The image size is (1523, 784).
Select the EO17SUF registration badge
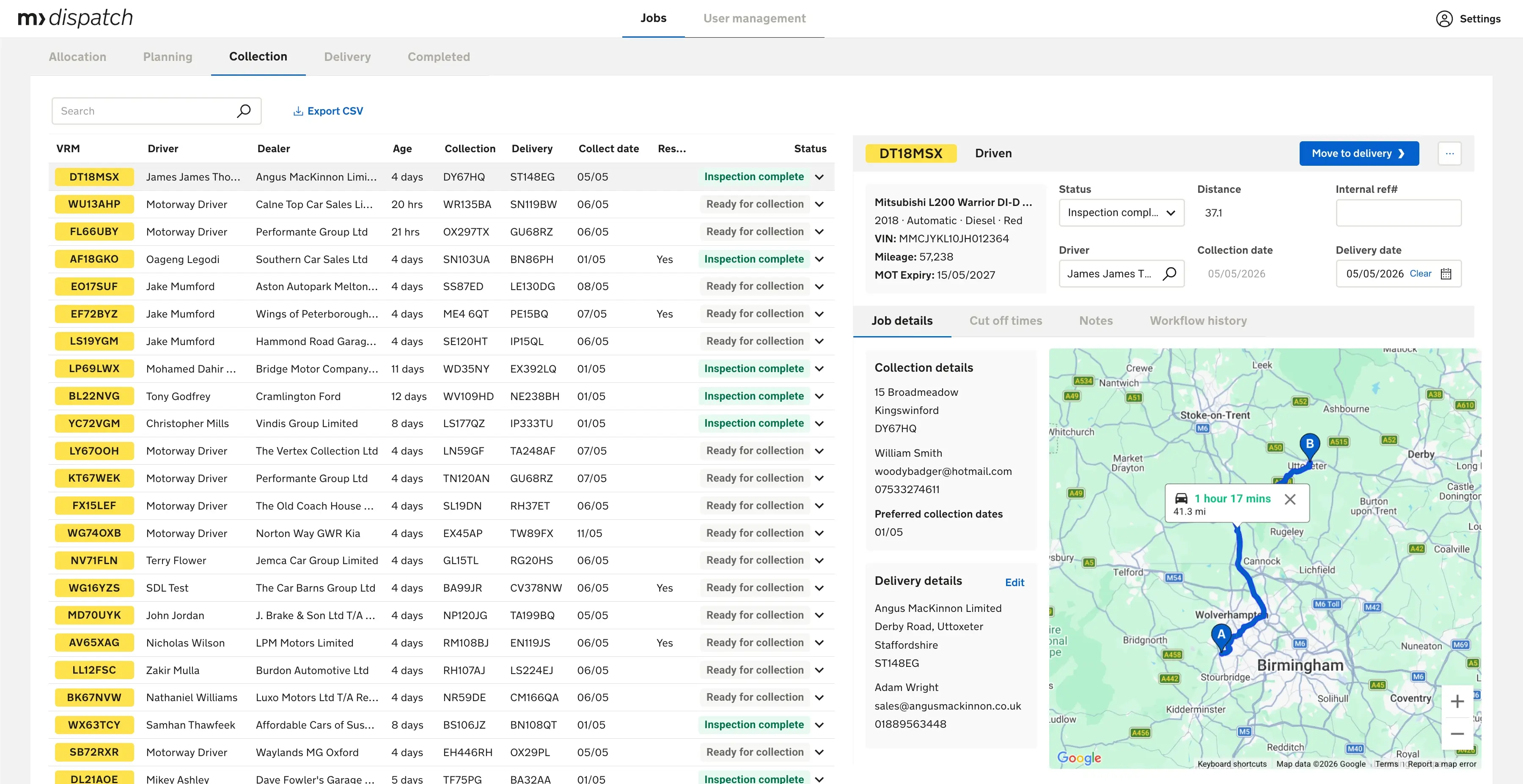(94, 287)
